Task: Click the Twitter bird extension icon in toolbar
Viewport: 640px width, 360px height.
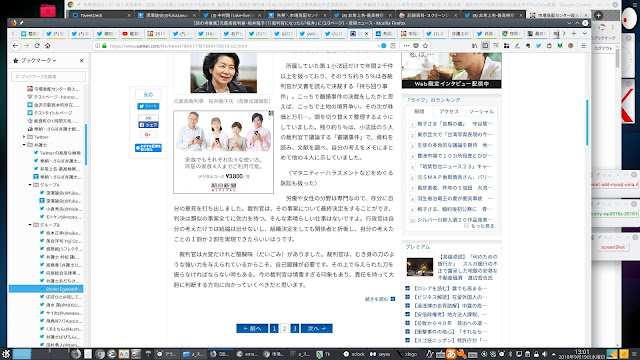Action: 538,46
